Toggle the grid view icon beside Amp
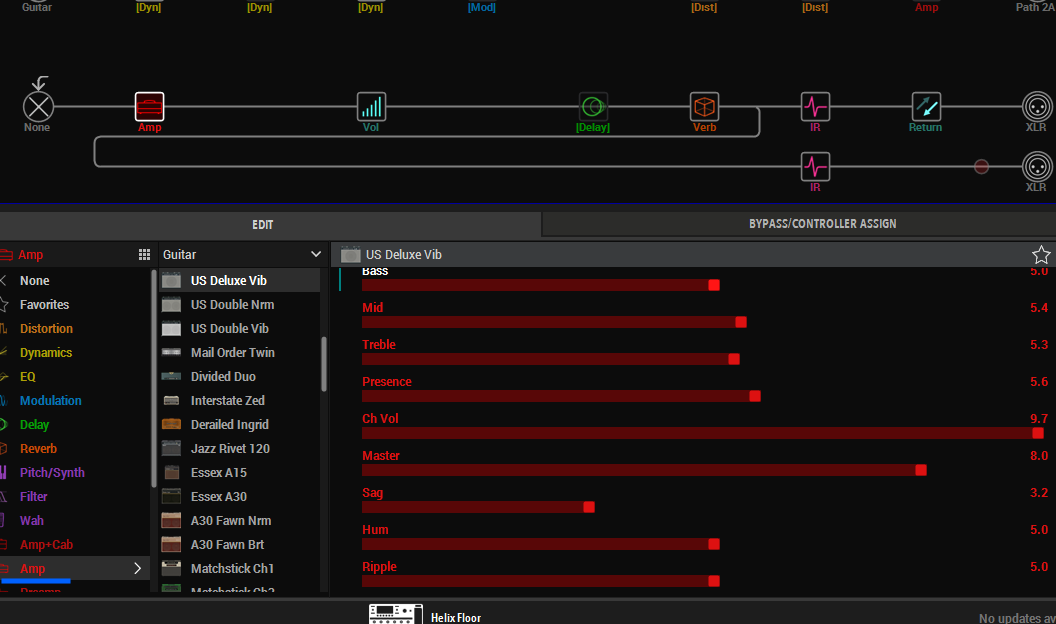Screen dimensions: 1056x624 (144, 255)
